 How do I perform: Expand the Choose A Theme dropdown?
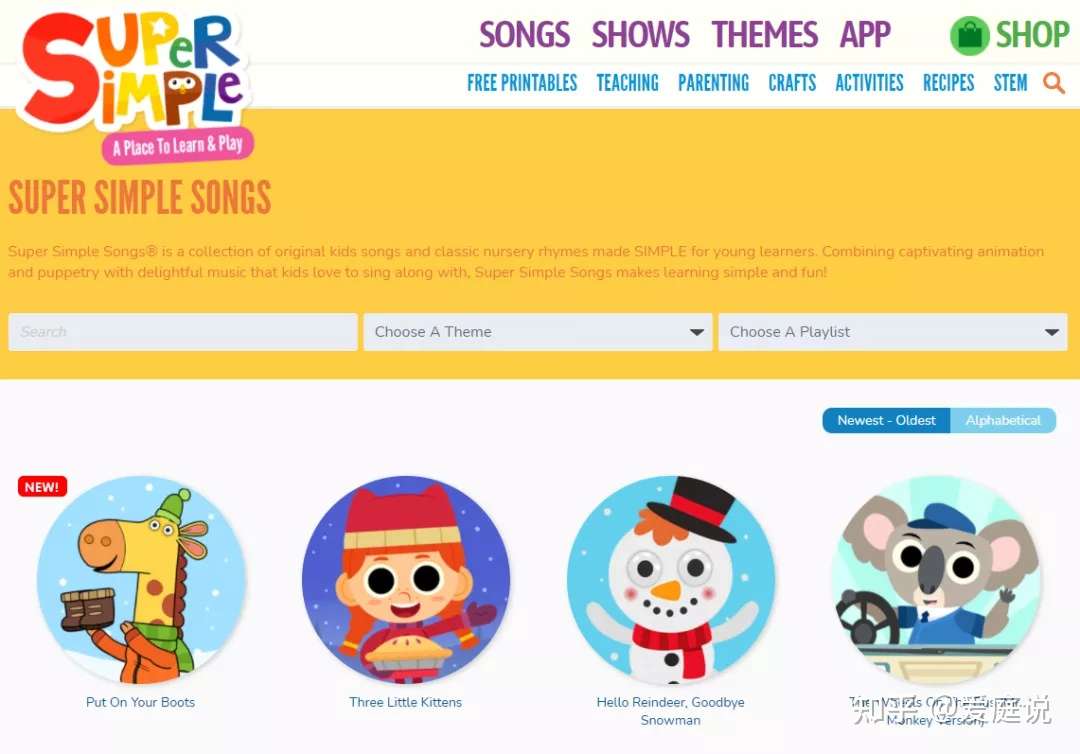pyautogui.click(x=538, y=332)
